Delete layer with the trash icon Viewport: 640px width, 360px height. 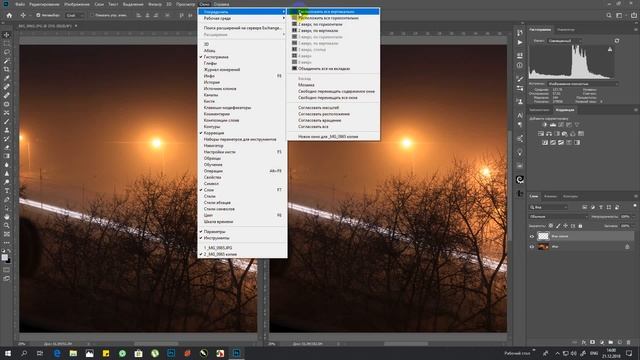point(628,342)
